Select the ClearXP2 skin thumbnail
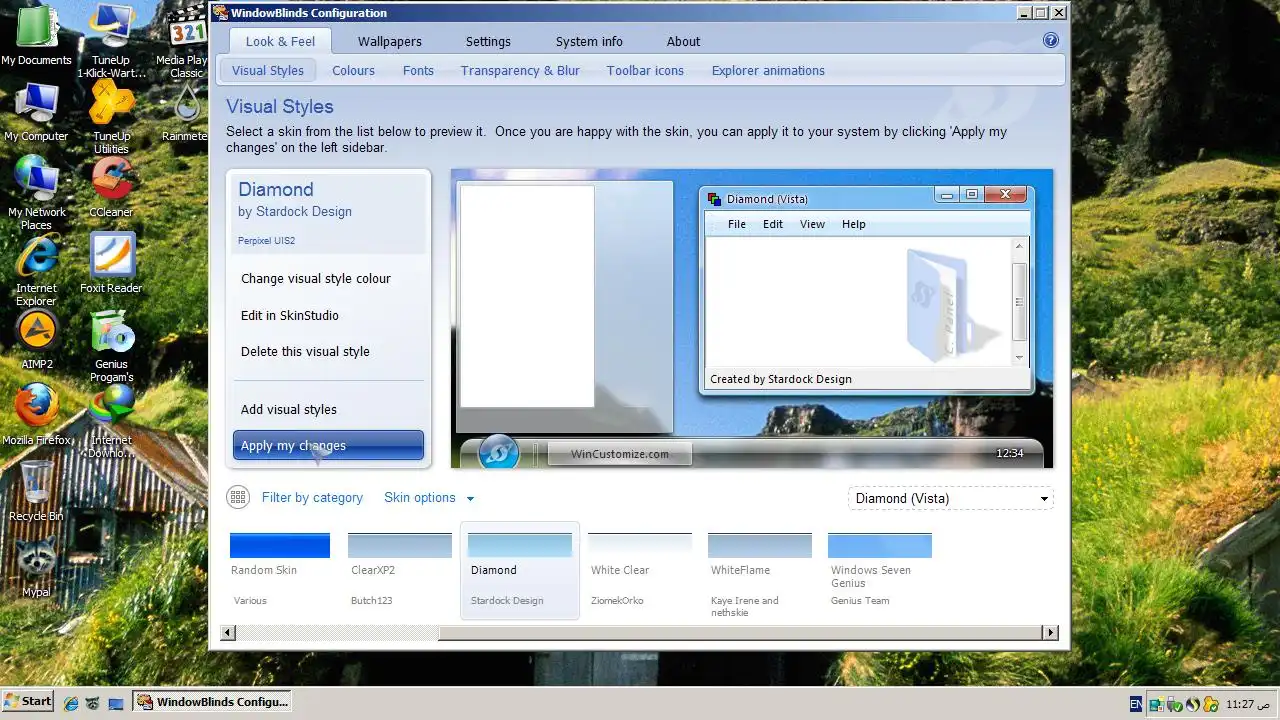This screenshot has width=1280, height=720. [x=400, y=570]
